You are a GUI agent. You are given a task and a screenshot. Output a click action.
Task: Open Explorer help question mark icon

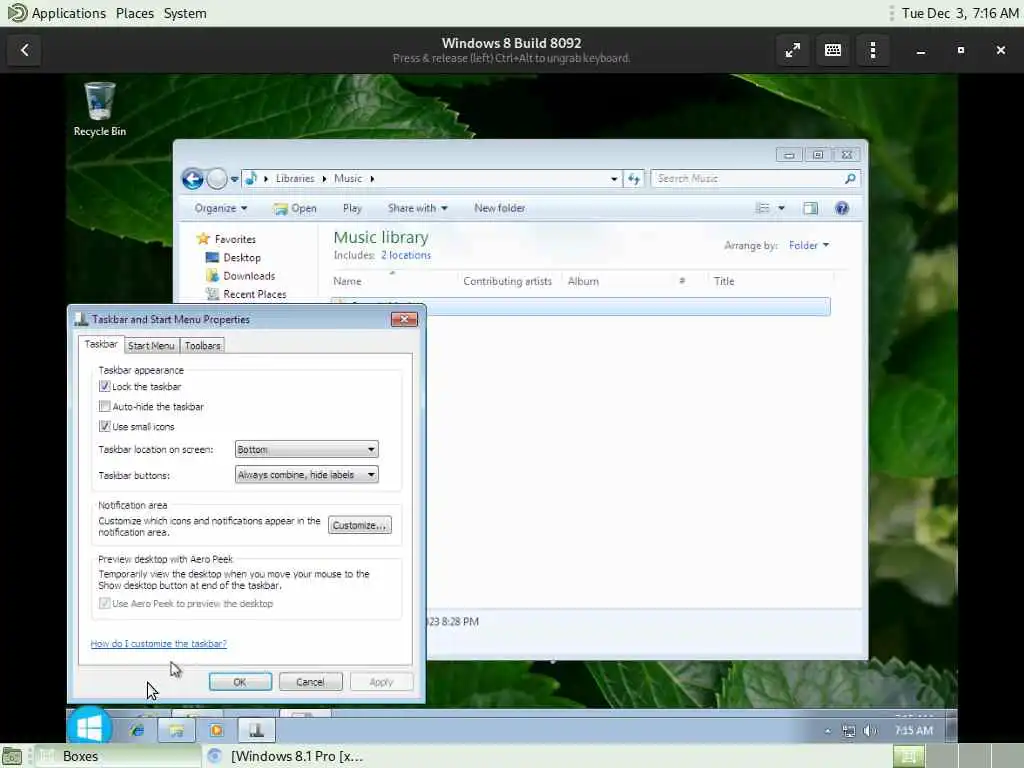coord(842,208)
